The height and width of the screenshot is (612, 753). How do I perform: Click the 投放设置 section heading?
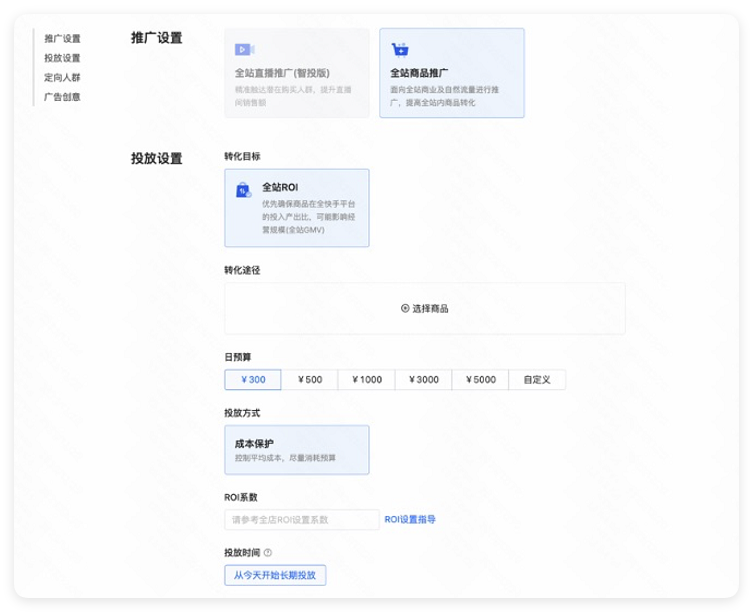pyautogui.click(x=157, y=158)
